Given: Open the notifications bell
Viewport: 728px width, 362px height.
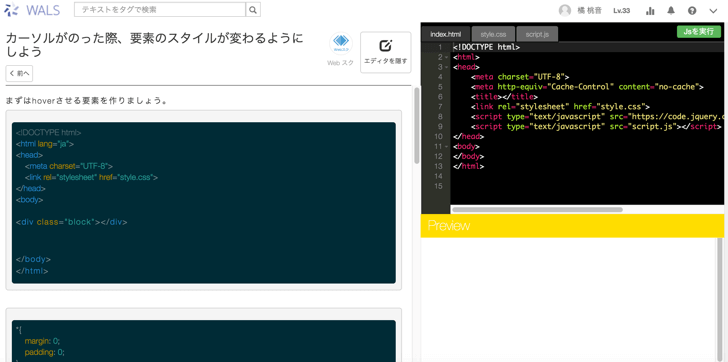Looking at the screenshot, I should pyautogui.click(x=671, y=11).
